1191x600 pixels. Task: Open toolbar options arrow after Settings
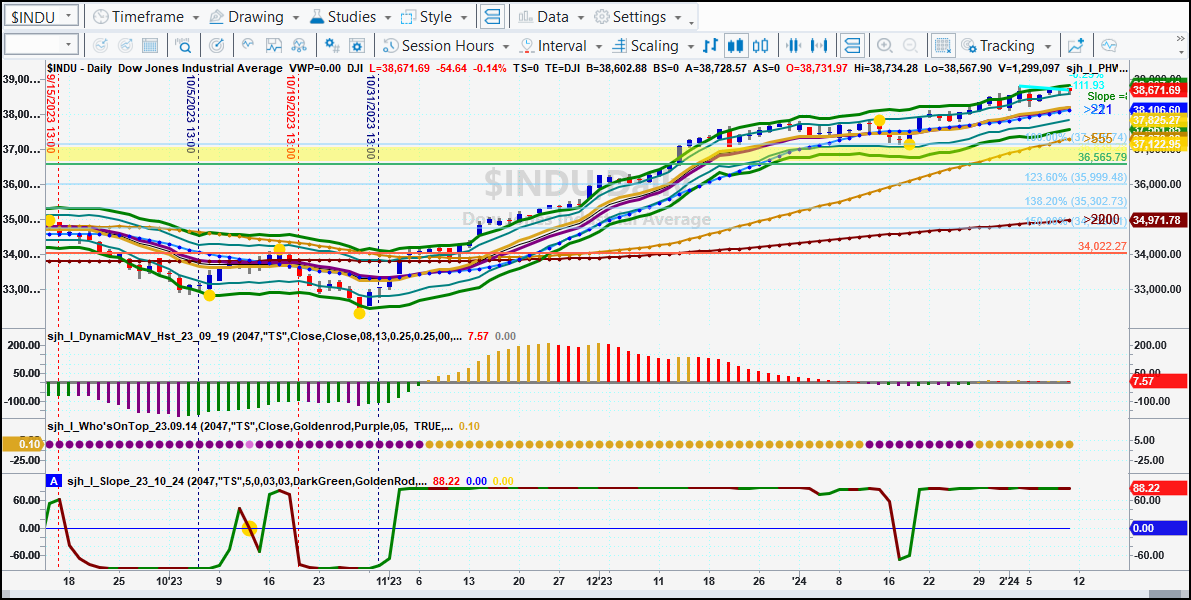pos(690,23)
